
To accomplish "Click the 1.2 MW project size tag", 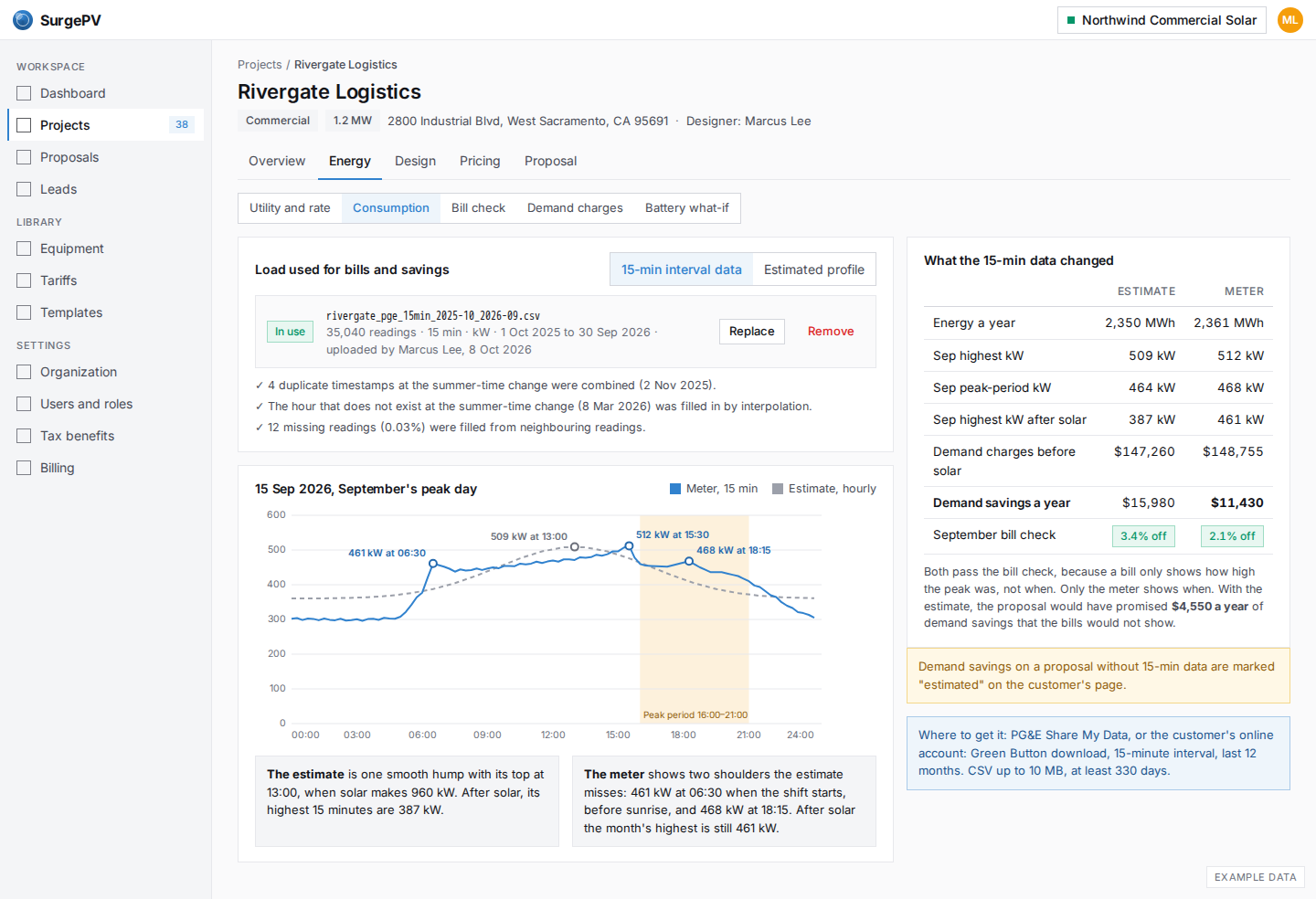I will 353,121.
